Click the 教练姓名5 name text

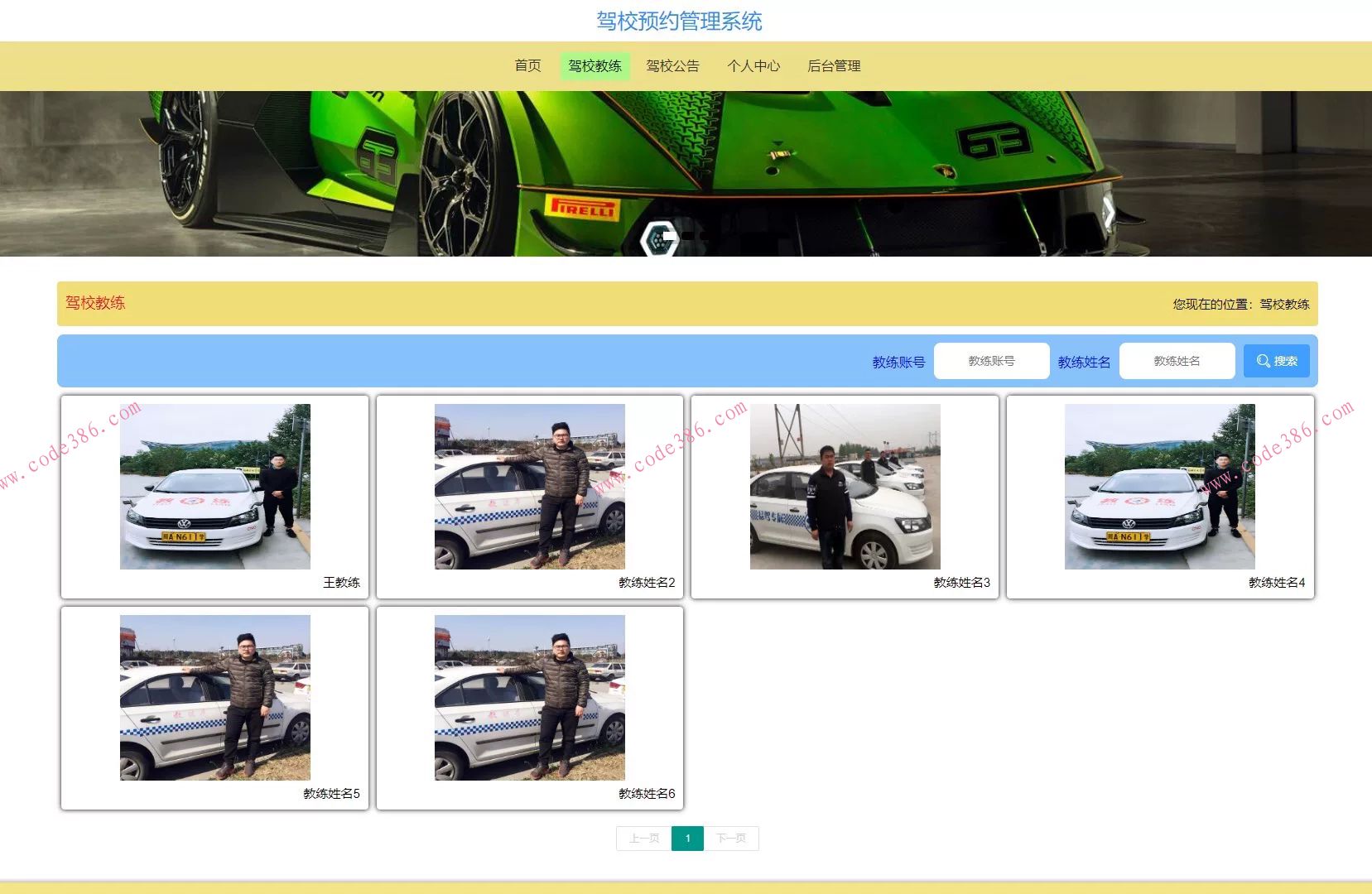331,794
